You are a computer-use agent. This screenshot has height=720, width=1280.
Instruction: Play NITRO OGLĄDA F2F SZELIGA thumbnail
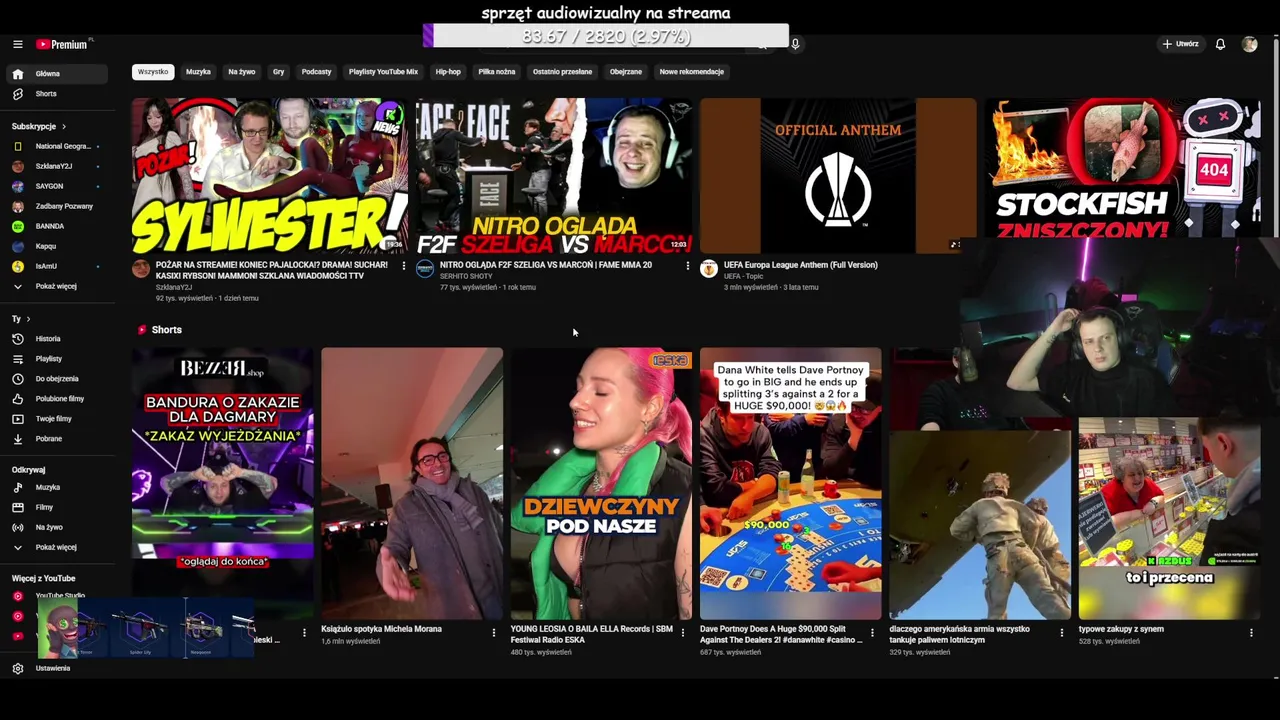(554, 176)
